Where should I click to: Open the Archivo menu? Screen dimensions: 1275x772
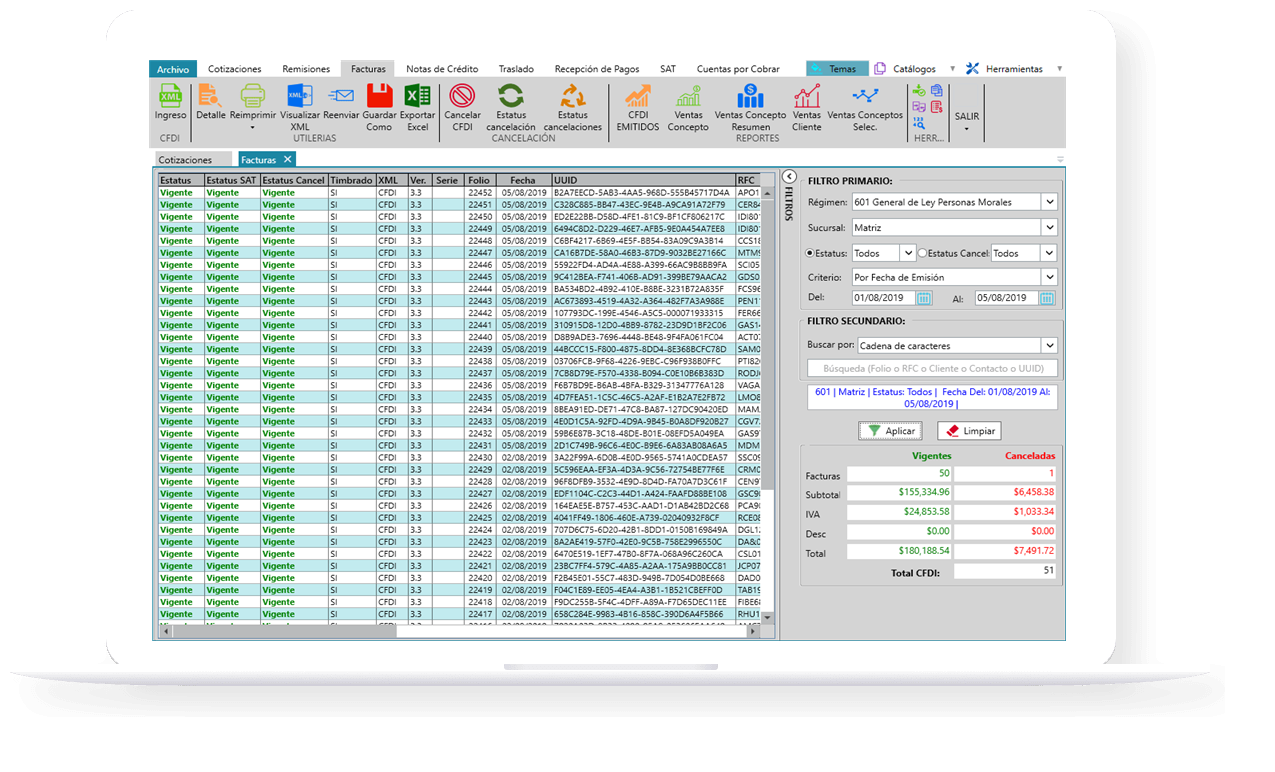(x=173, y=69)
